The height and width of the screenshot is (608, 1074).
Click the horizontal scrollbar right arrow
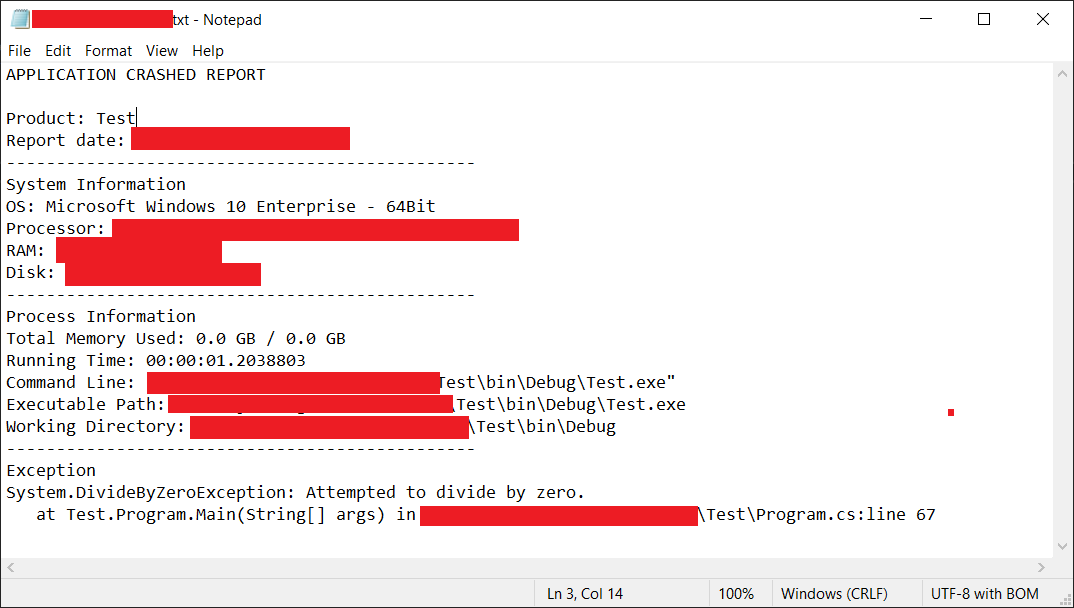pos(1041,568)
